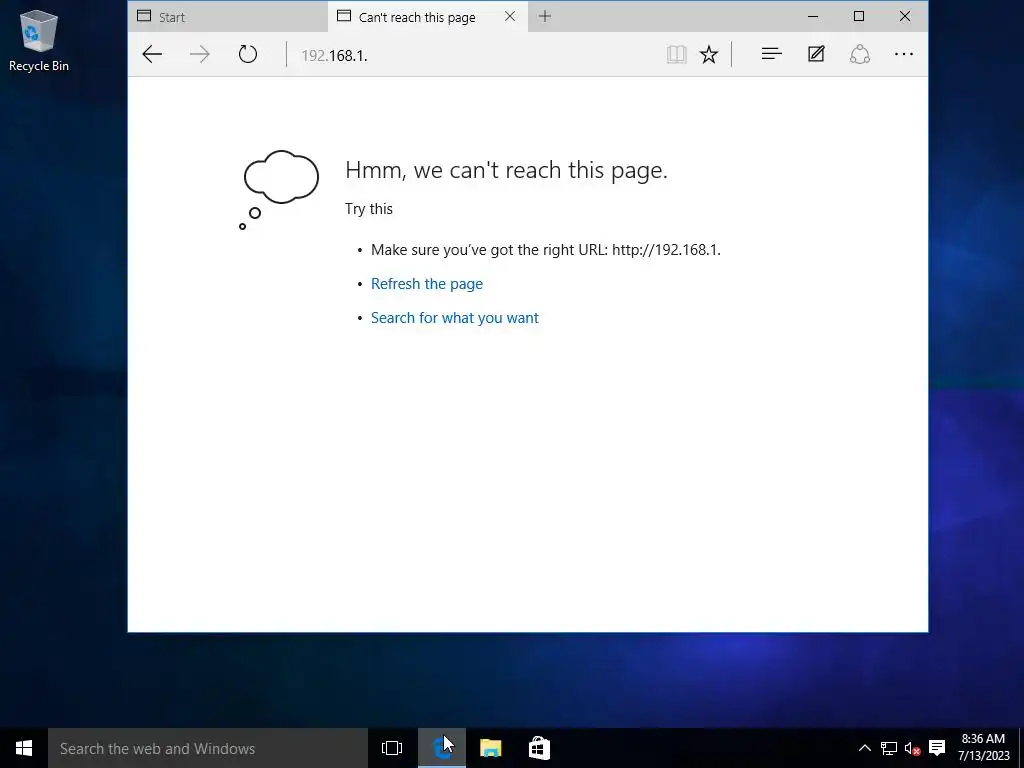Click the 'Hmm, we can't reach this page.' heading

pos(506,170)
